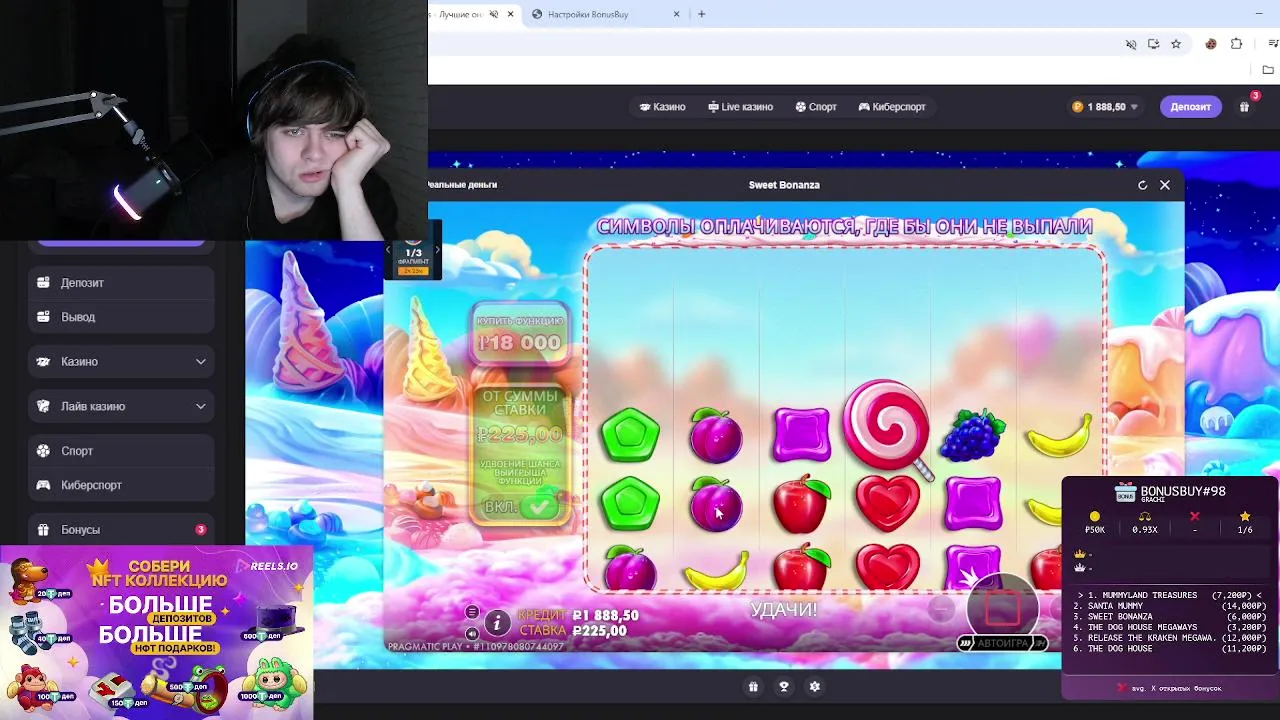The height and width of the screenshot is (720, 1280).
Task: Click the Собери NFT коллекцию banner
Action: point(156,632)
